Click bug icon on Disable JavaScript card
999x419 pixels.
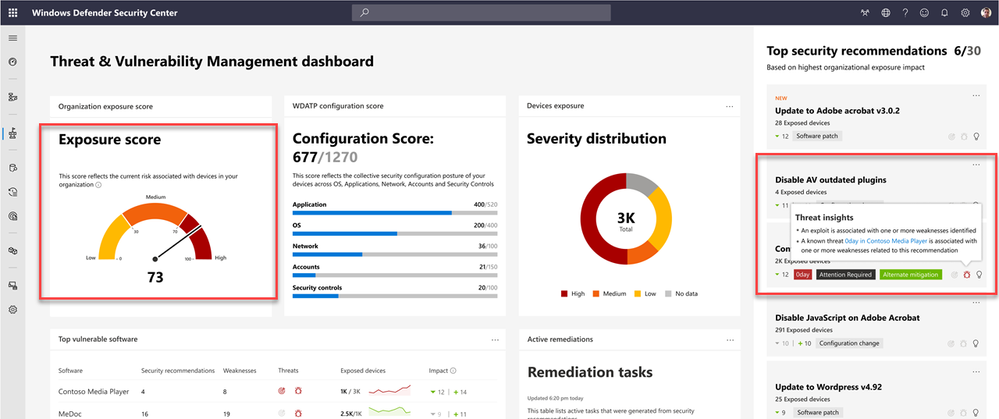point(965,343)
